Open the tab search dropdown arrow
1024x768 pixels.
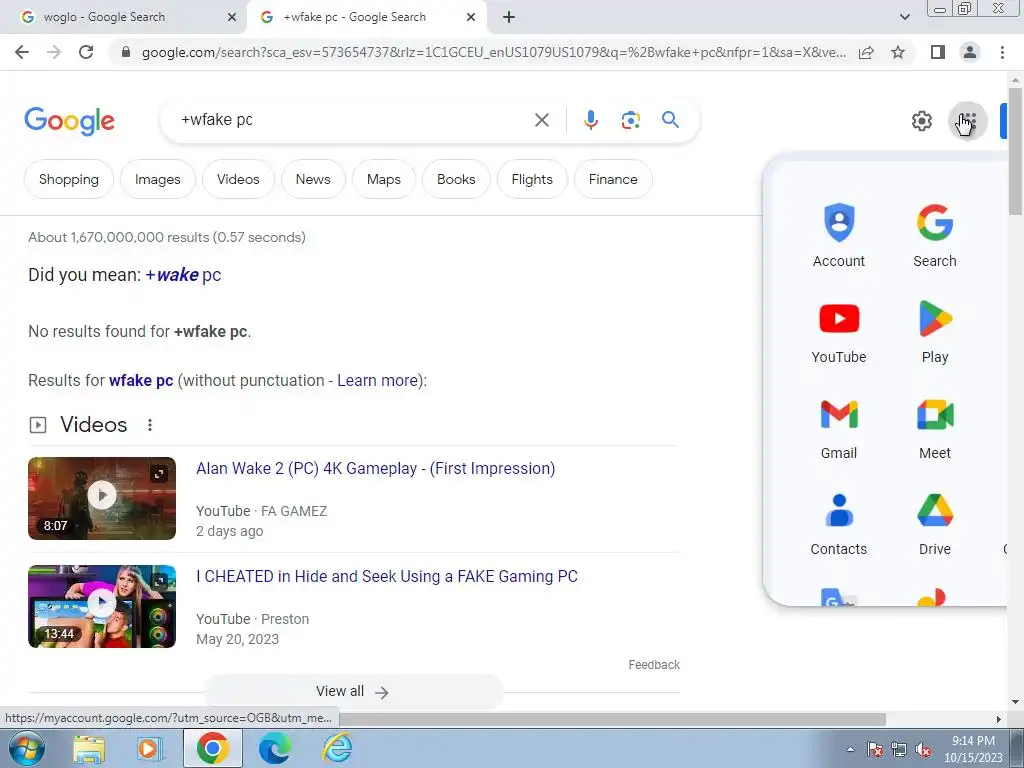(904, 17)
